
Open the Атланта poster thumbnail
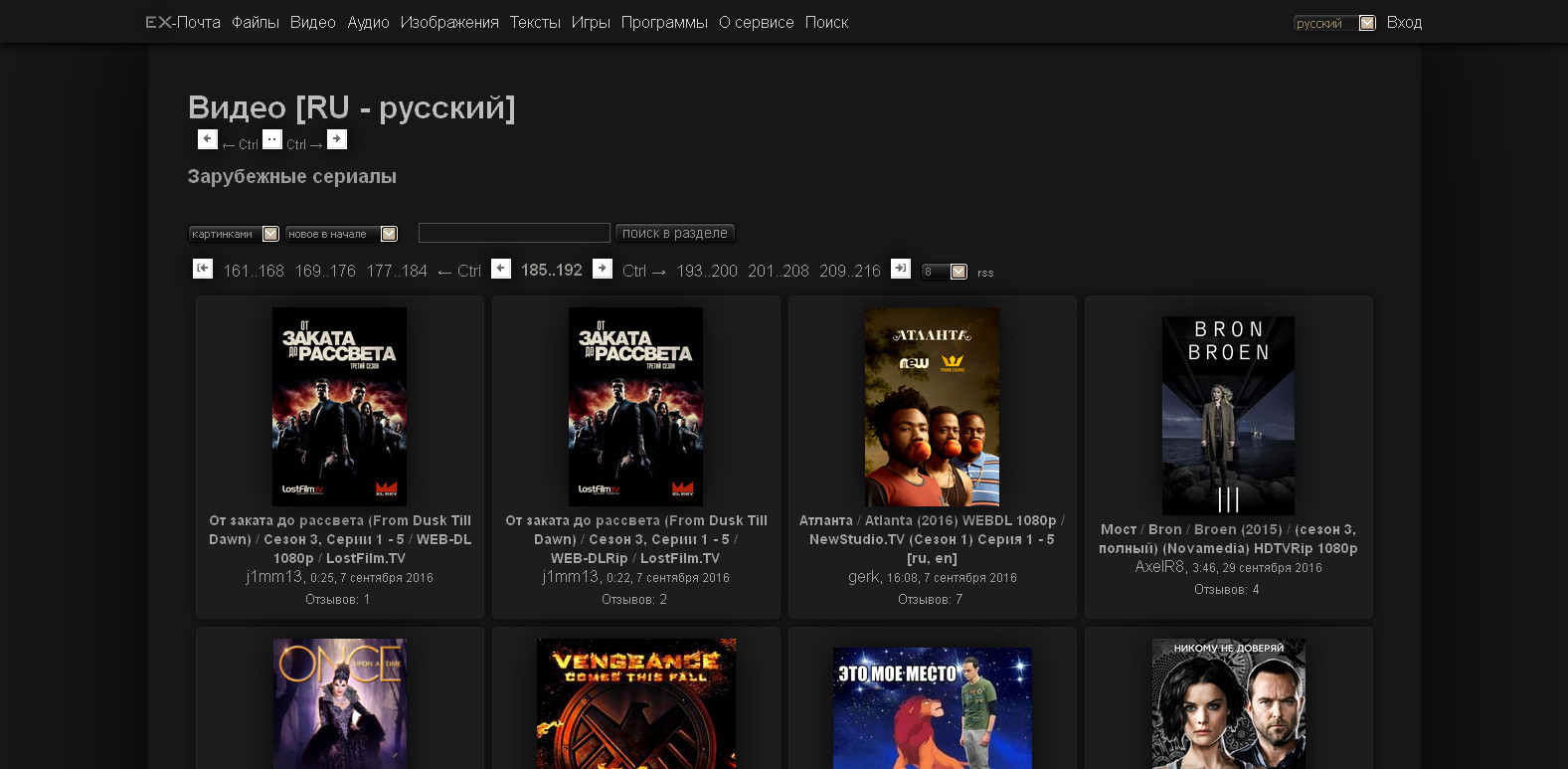coord(932,406)
